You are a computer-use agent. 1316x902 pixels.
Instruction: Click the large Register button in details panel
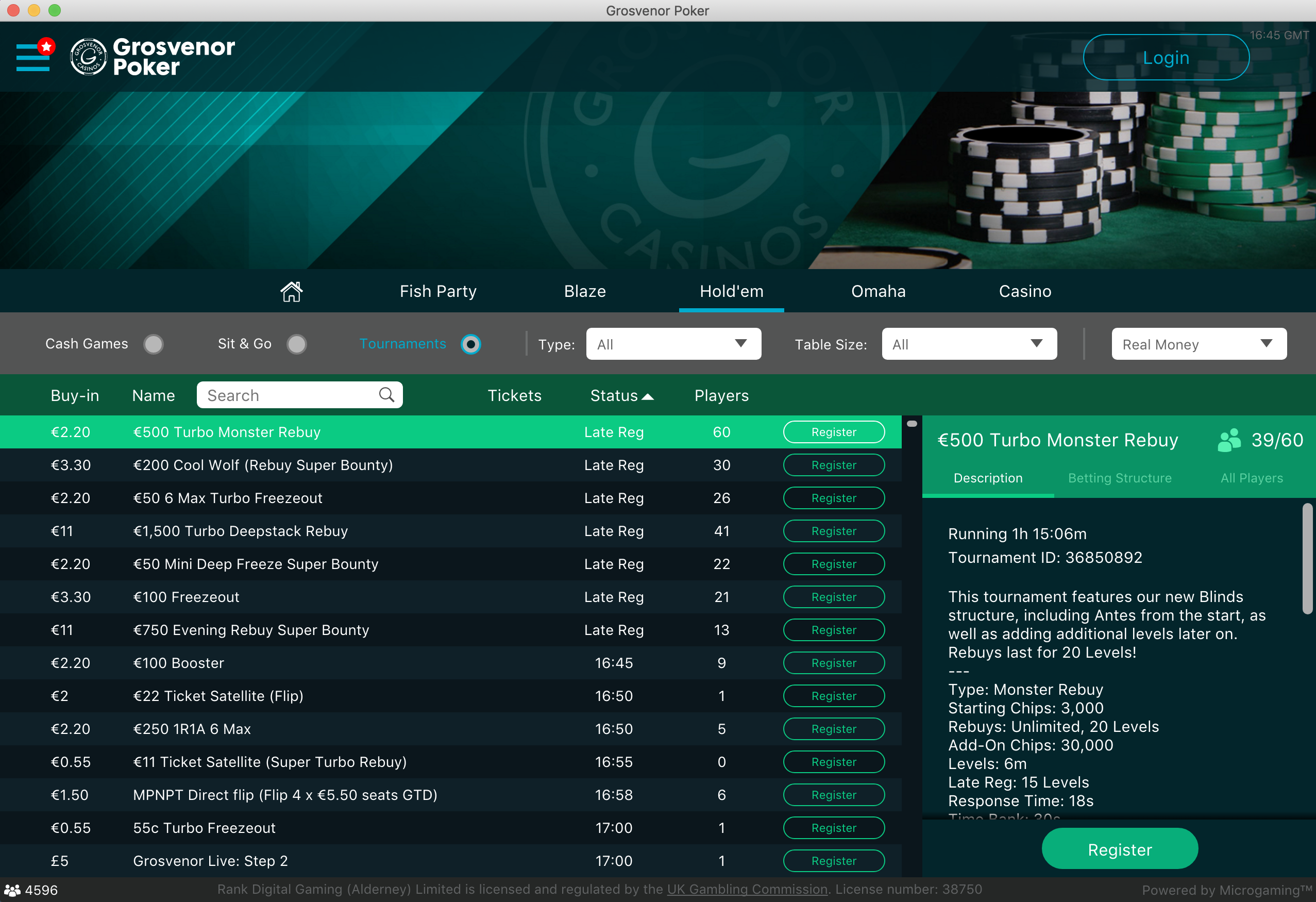1120,849
